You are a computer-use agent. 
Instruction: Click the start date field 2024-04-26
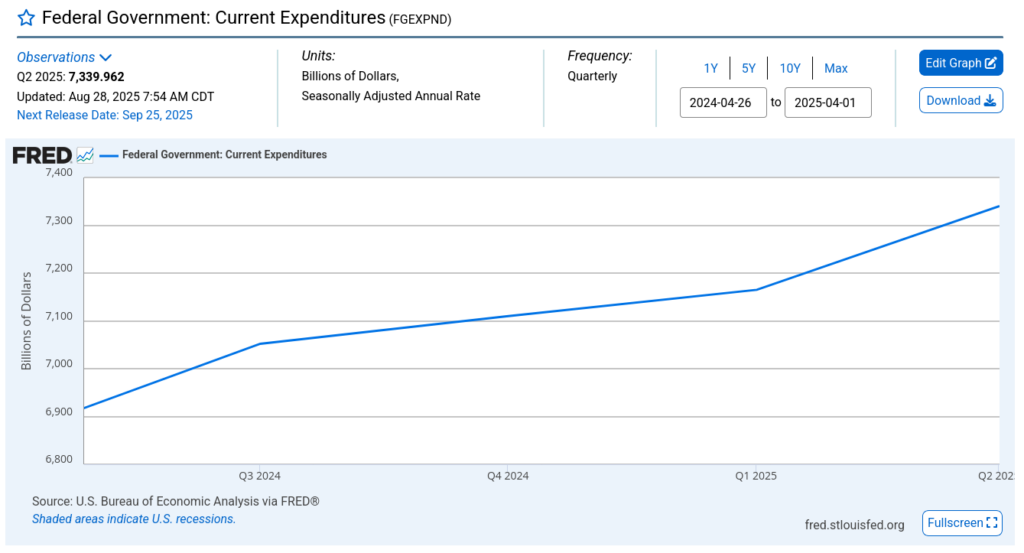723,102
